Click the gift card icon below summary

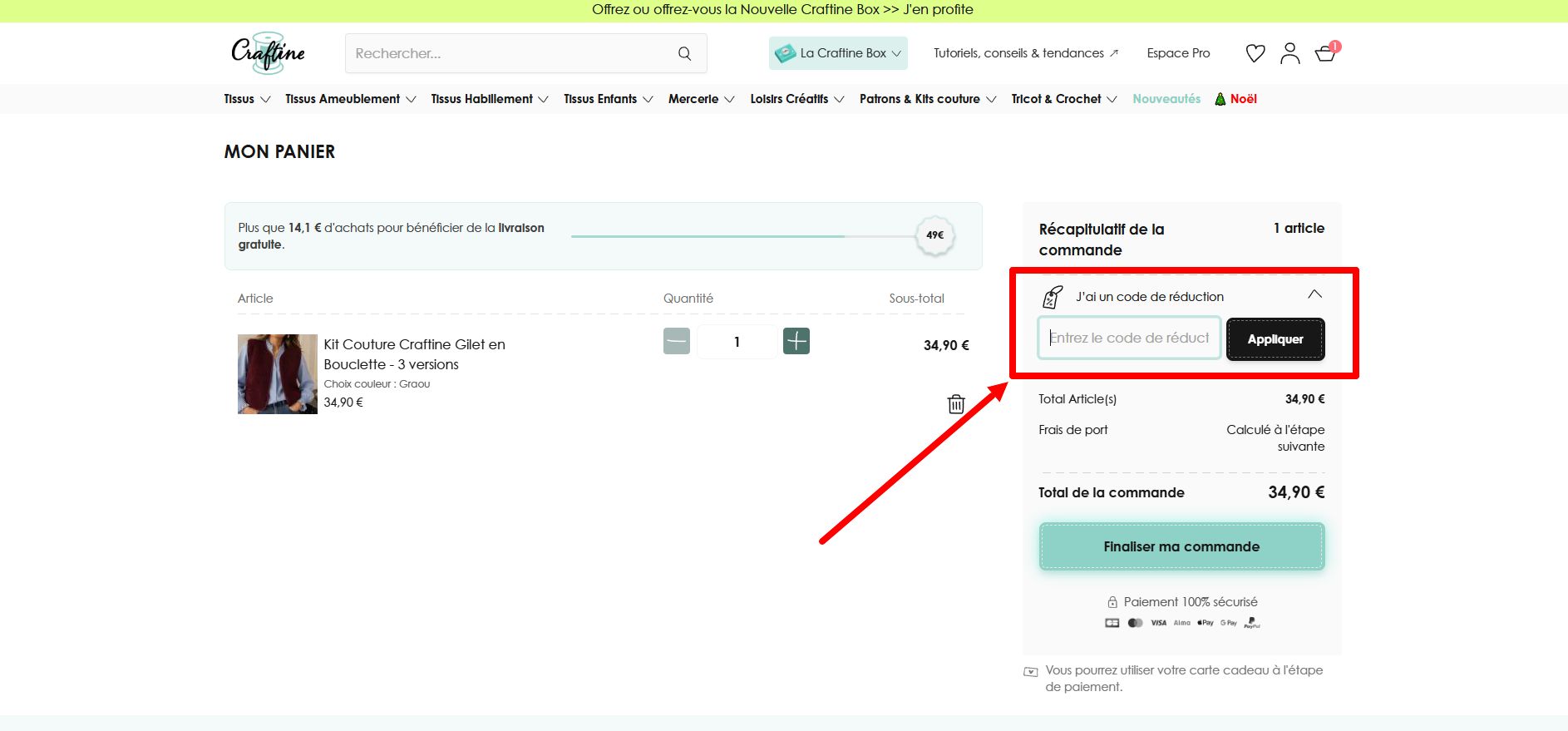1031,672
